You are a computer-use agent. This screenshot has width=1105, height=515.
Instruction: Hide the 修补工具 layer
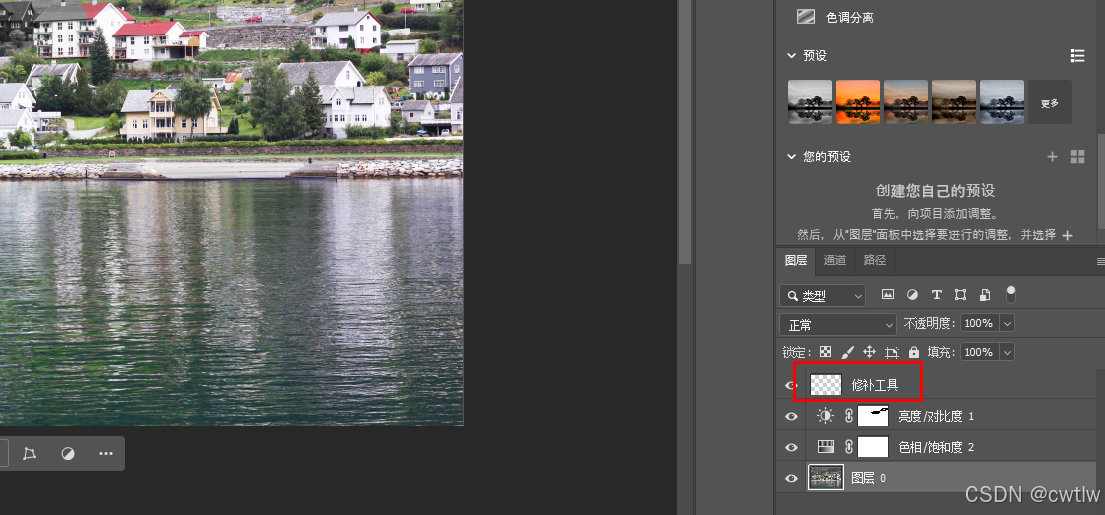(791, 385)
